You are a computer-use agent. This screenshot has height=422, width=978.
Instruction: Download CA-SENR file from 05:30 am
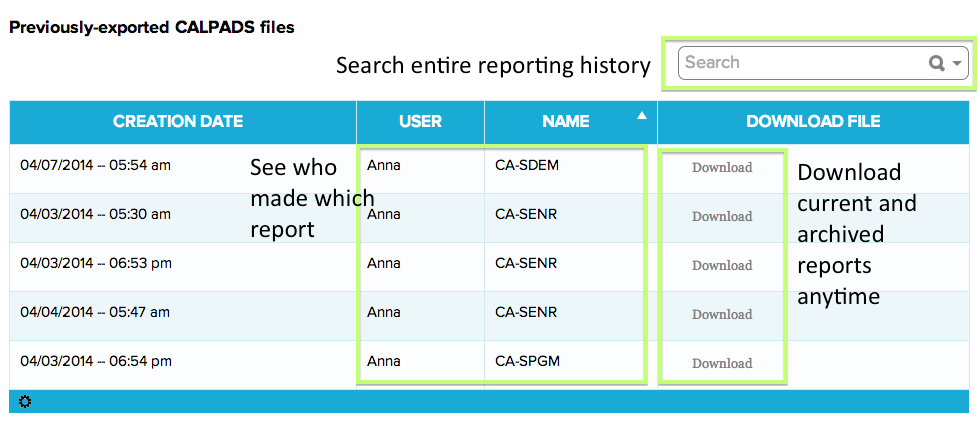(x=722, y=216)
